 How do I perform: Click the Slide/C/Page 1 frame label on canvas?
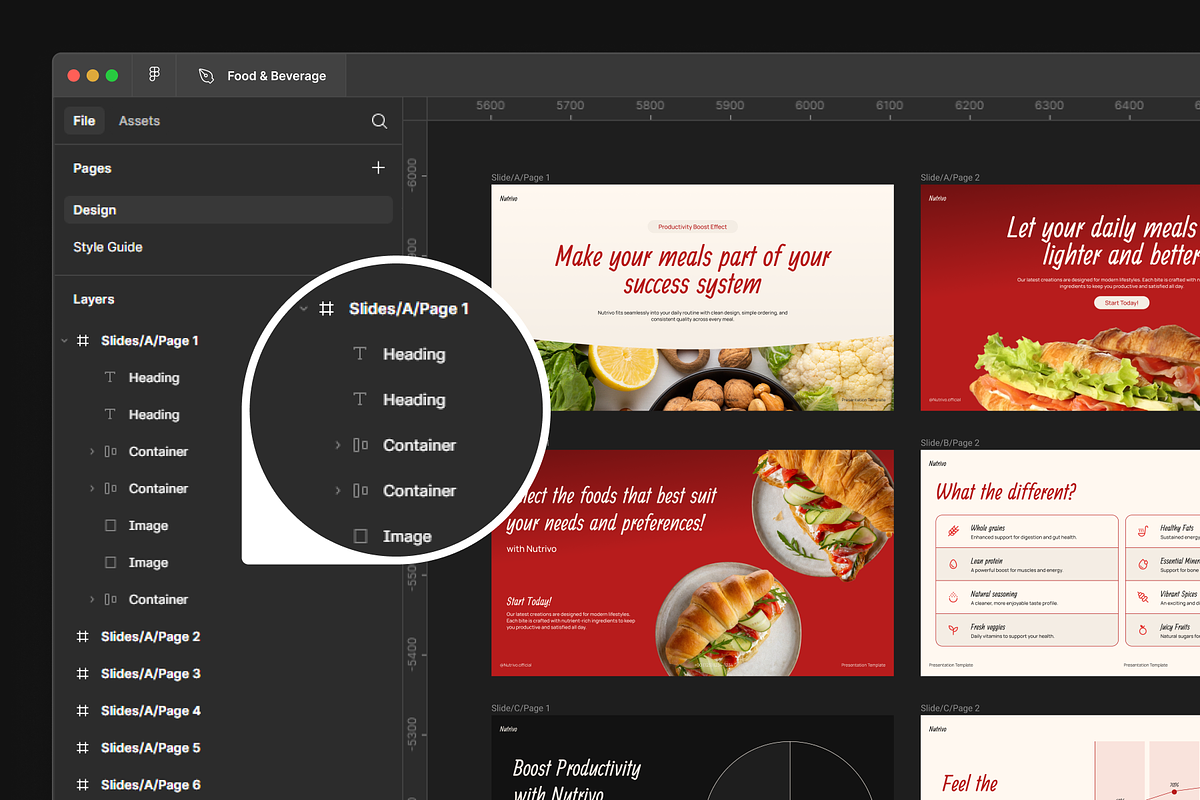[520, 708]
